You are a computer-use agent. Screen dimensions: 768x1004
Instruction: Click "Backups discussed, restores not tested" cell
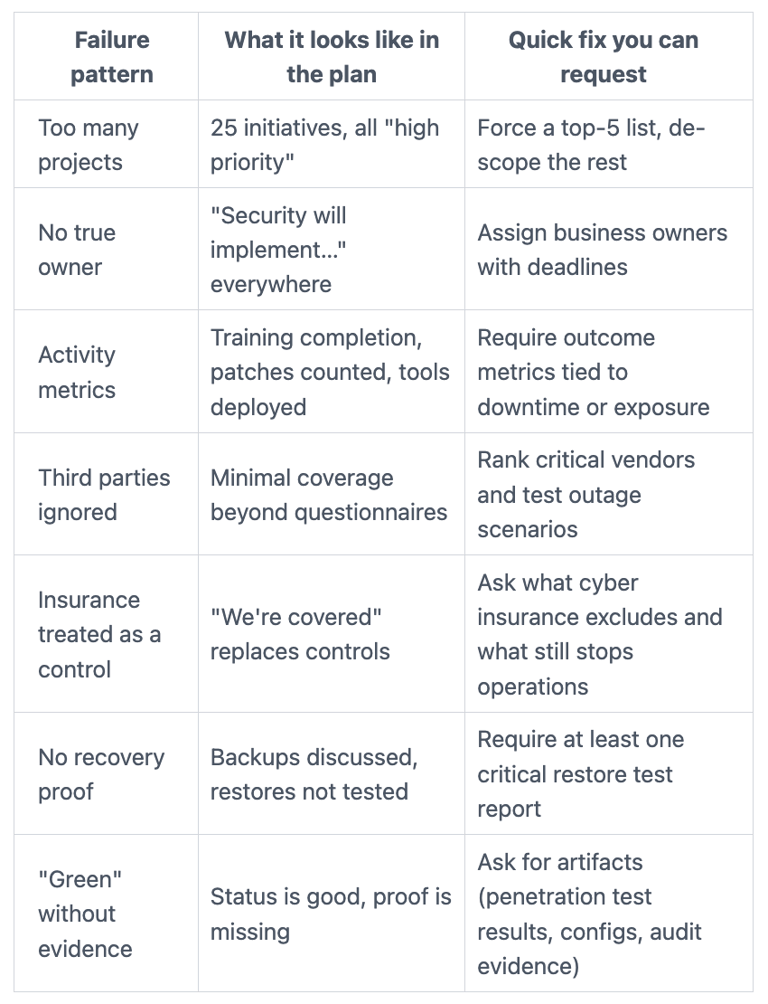(314, 774)
